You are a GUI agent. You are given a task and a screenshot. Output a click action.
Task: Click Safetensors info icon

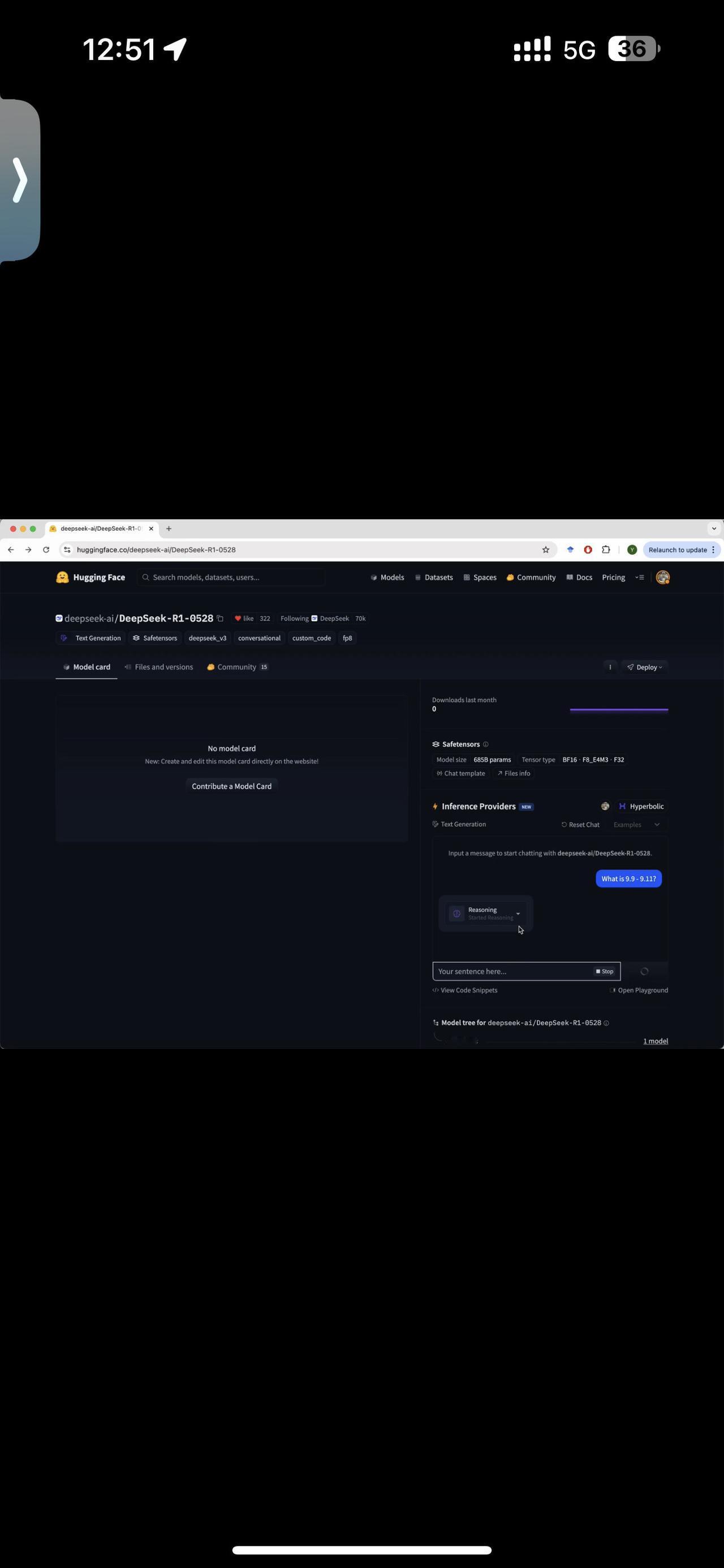485,744
